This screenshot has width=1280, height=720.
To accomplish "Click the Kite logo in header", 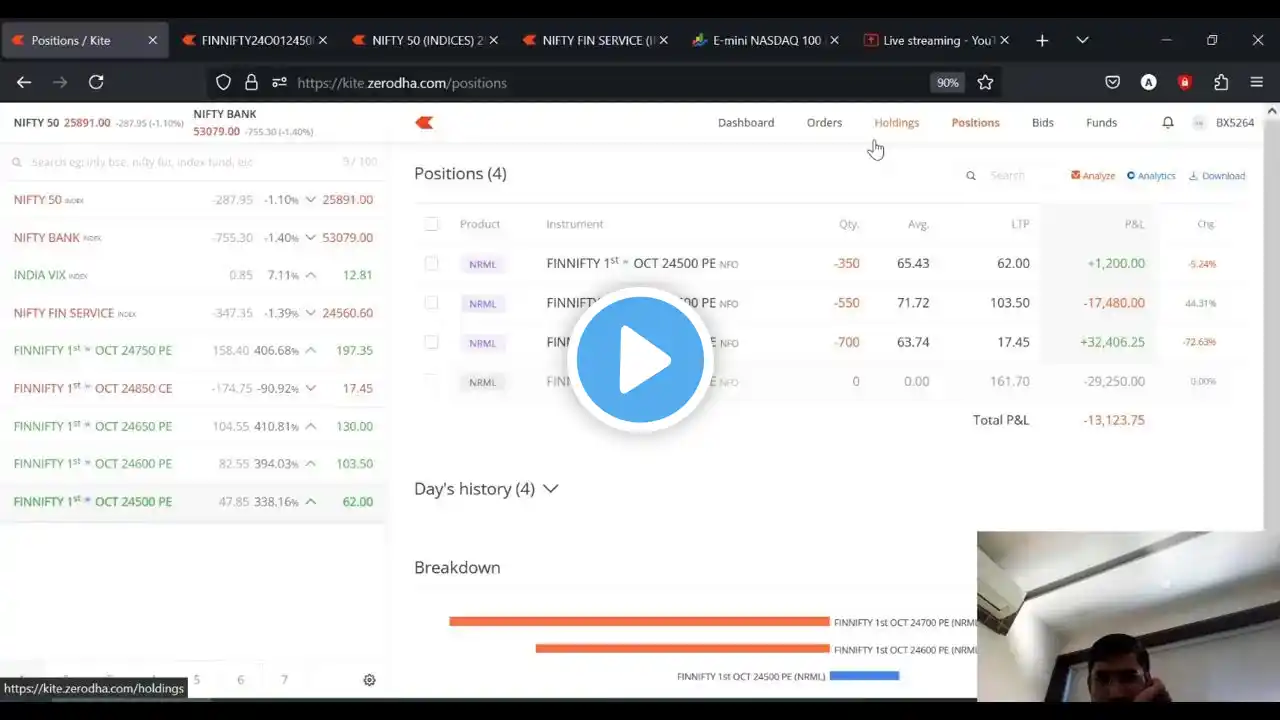I will point(424,122).
